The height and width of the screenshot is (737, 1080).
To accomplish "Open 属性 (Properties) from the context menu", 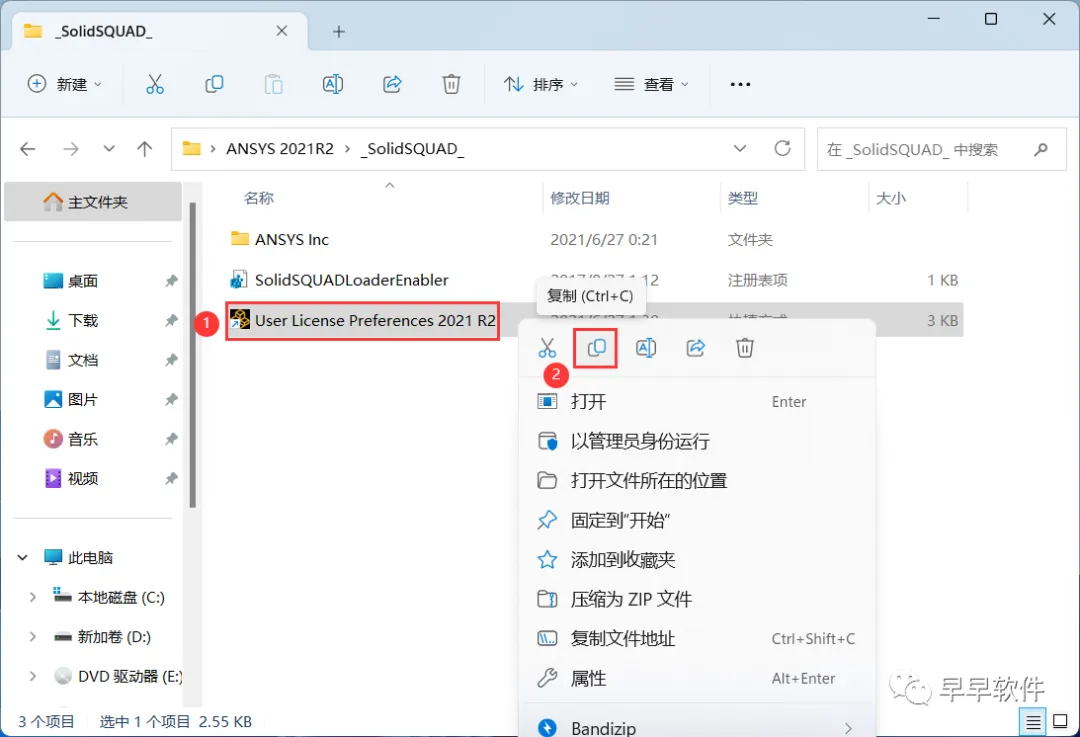I will 697,678.
